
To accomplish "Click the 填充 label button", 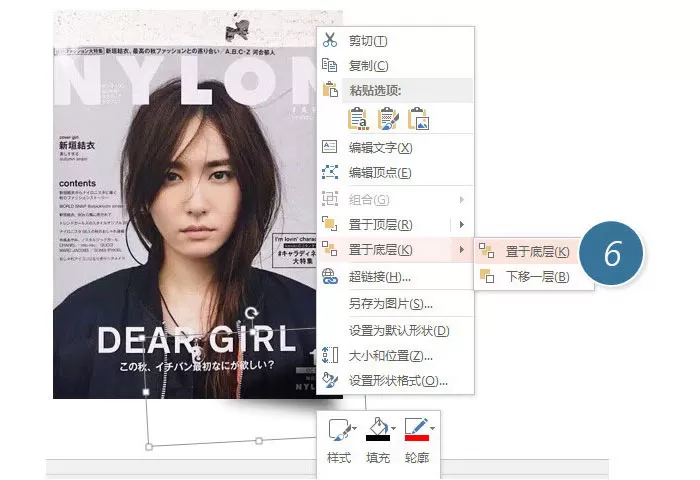I will click(x=378, y=458).
